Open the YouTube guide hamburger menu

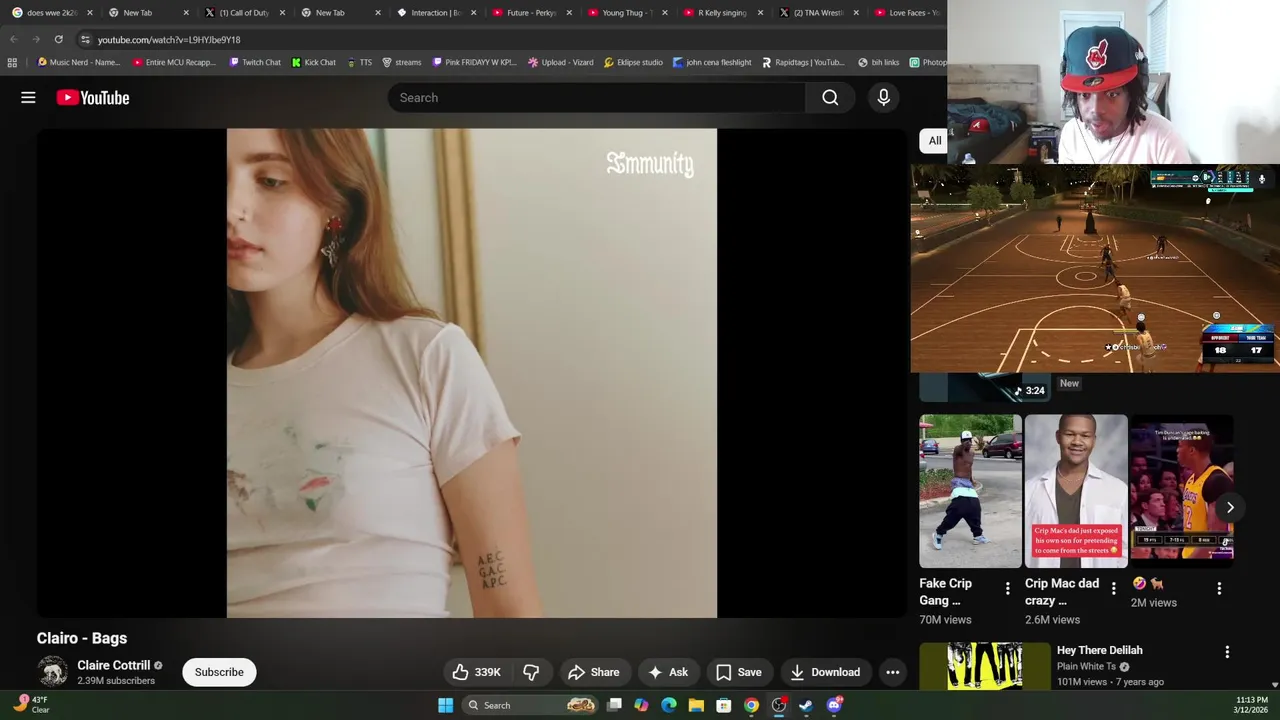point(28,97)
